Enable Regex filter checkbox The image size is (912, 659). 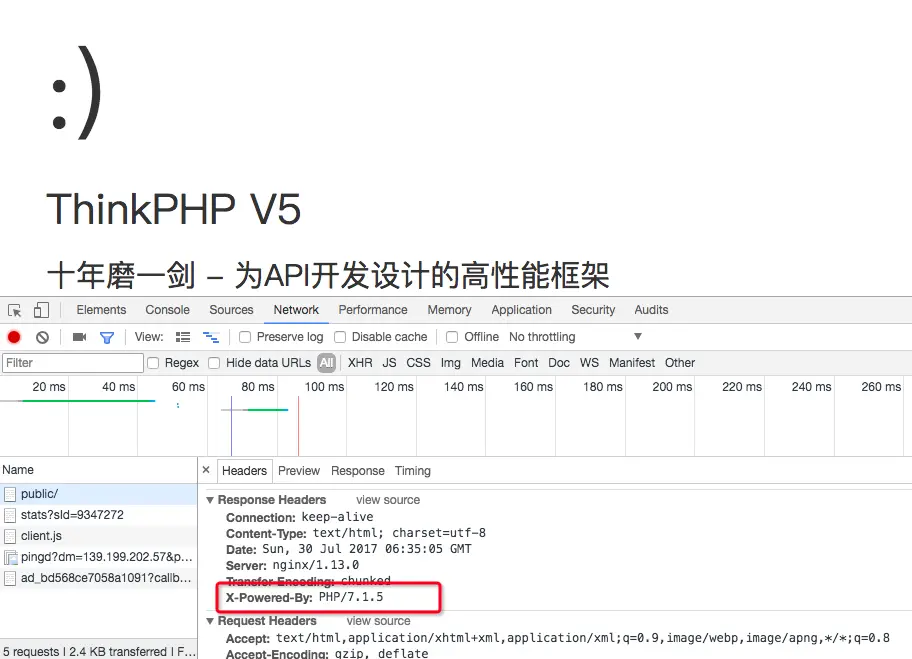153,363
